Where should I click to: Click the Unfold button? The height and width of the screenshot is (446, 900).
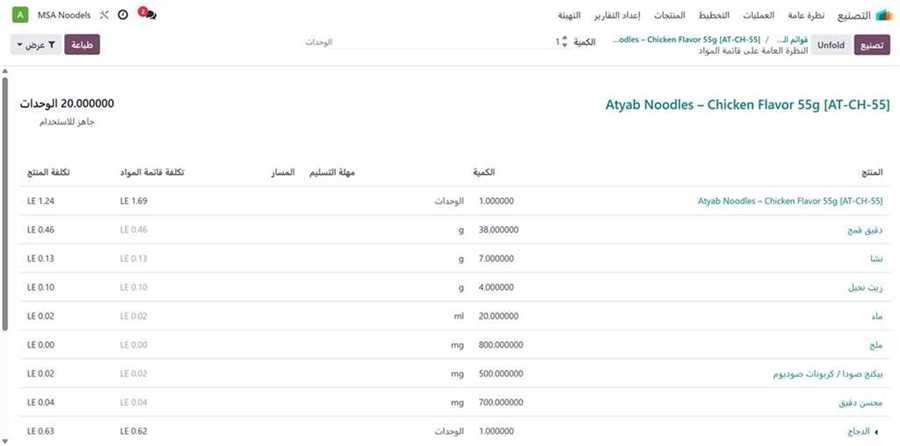click(831, 45)
